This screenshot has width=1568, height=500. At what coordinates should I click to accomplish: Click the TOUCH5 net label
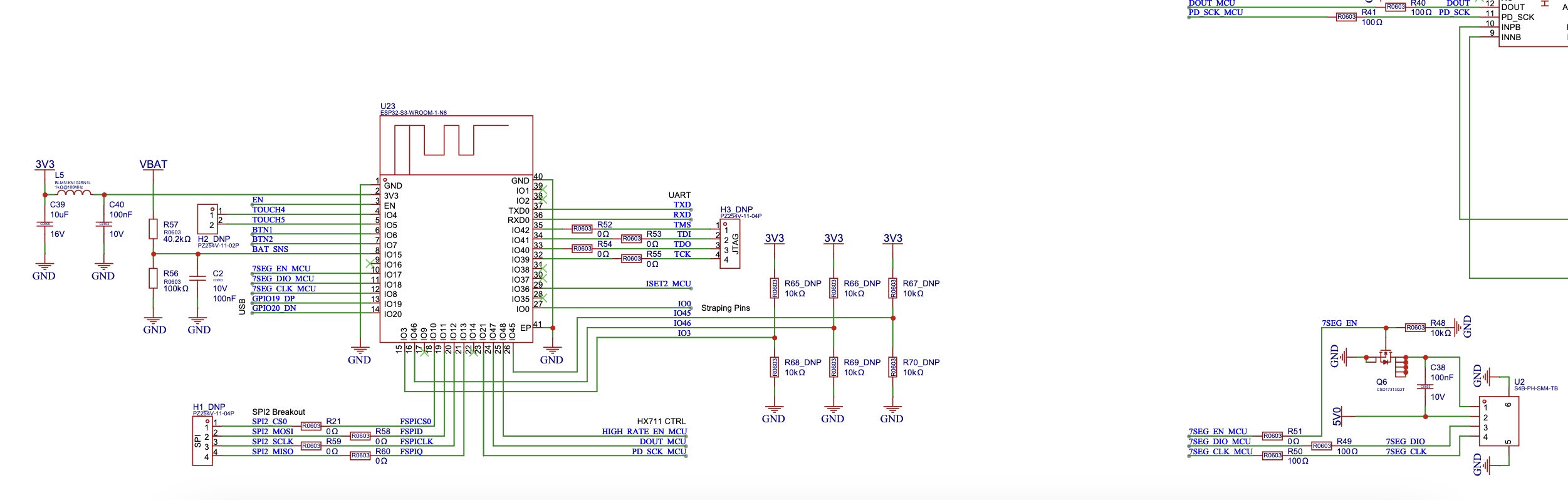click(x=268, y=220)
